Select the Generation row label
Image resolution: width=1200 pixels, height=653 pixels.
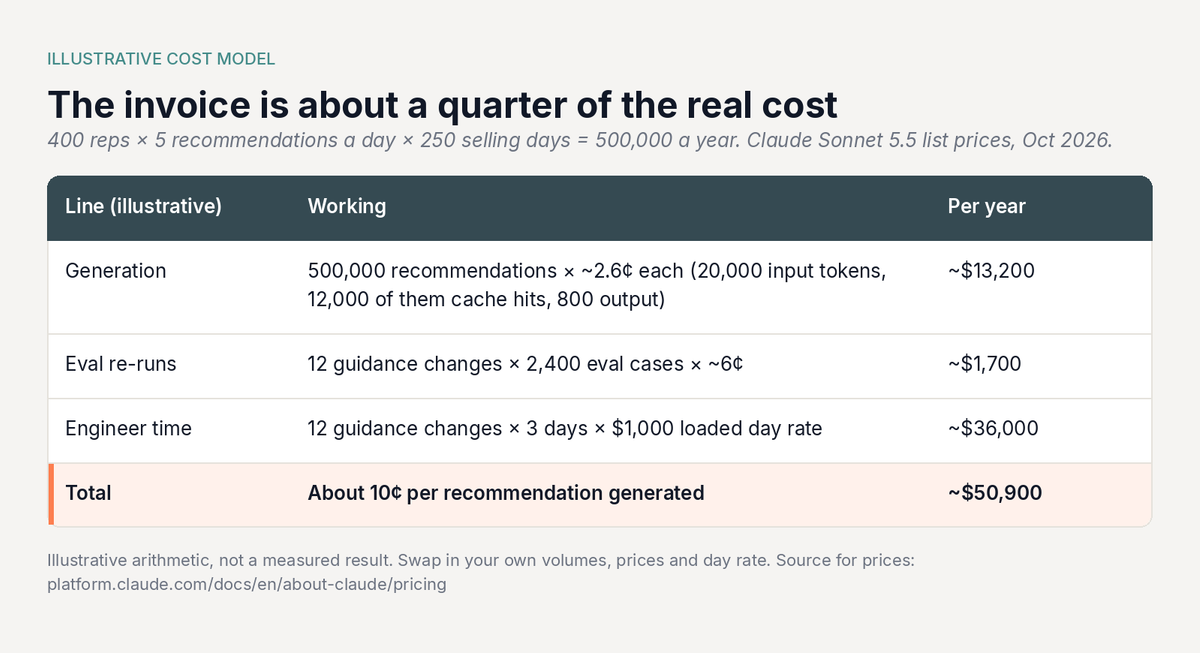pyautogui.click(x=116, y=271)
